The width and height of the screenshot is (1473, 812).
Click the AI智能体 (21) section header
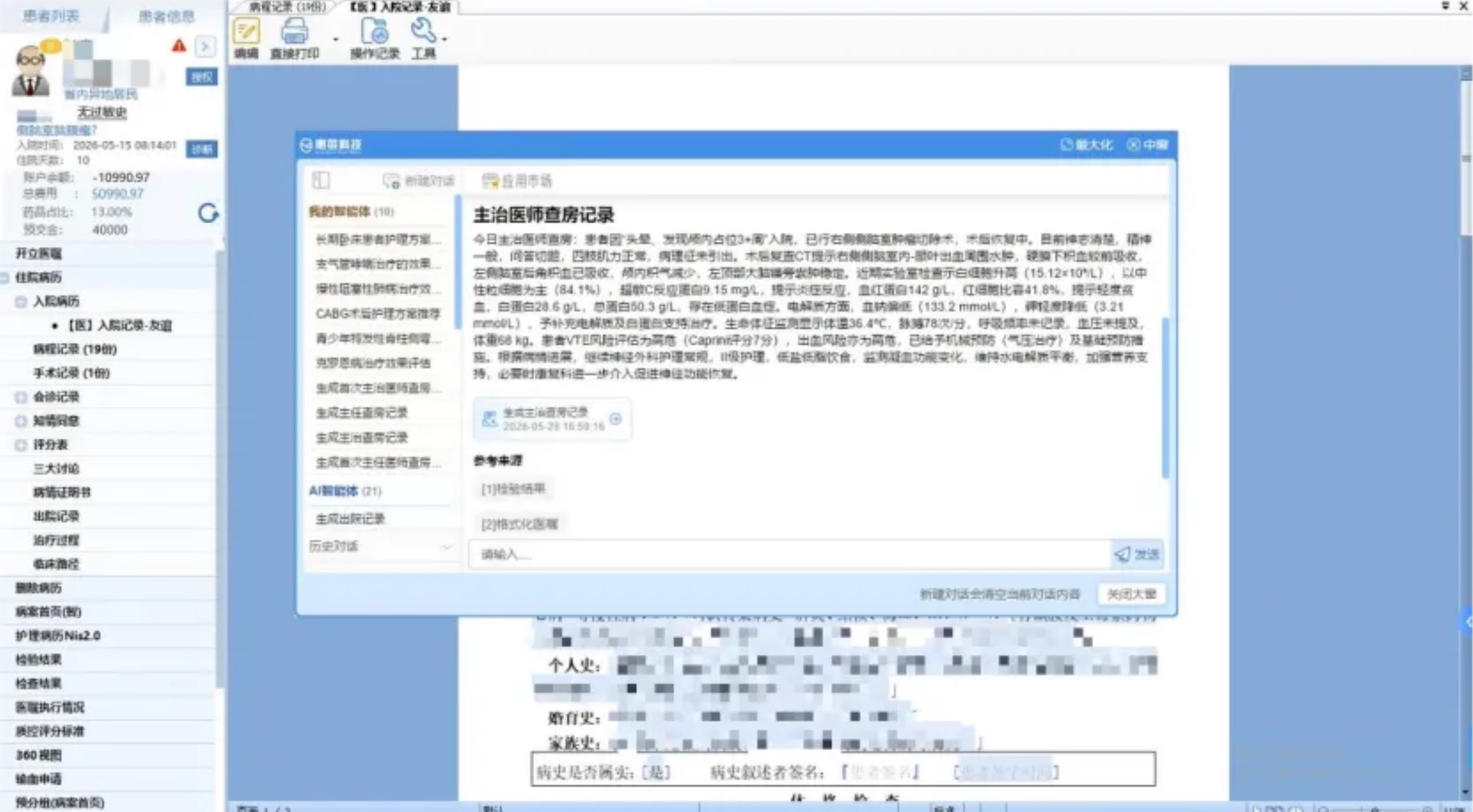346,491
